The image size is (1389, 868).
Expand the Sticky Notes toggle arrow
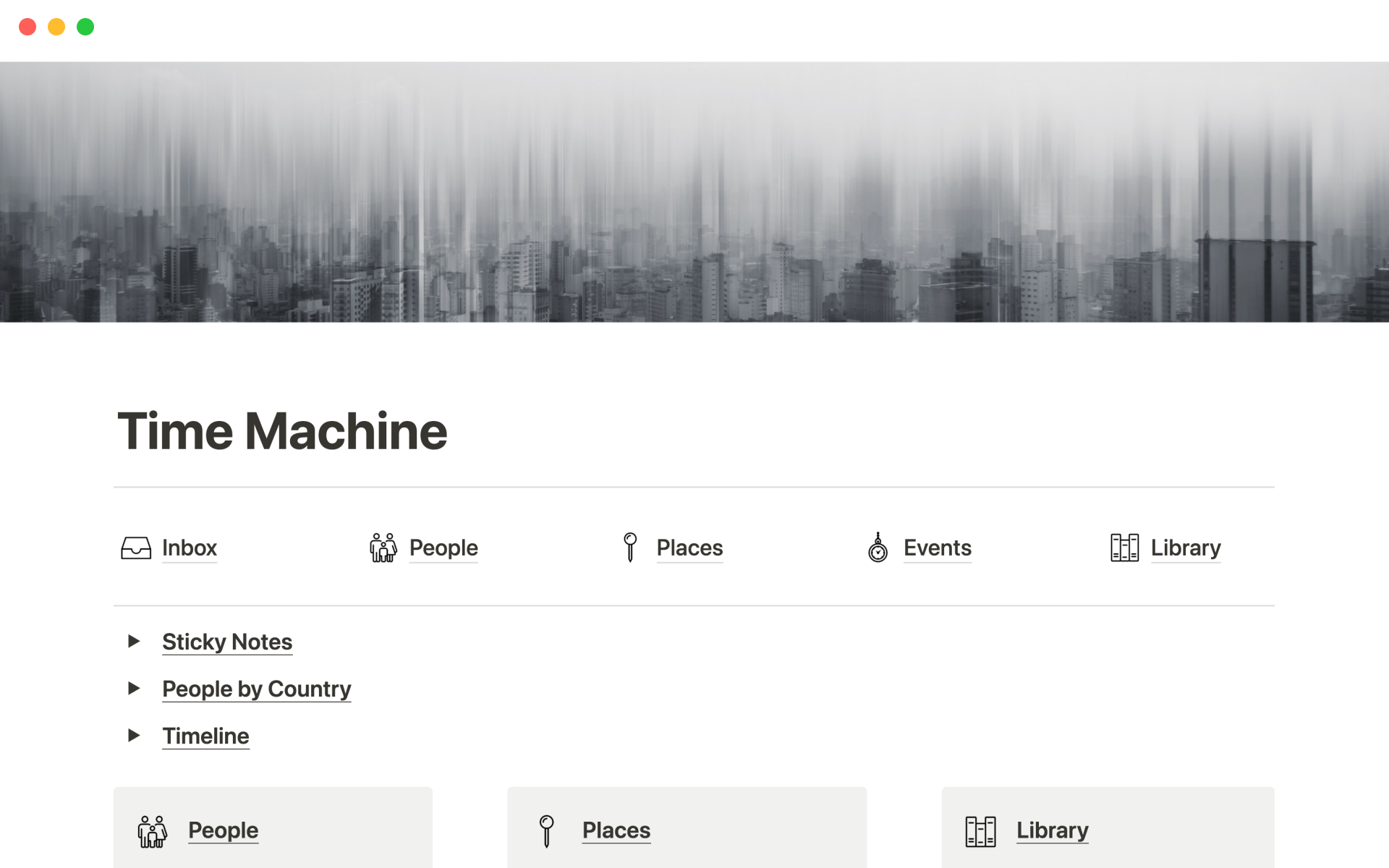(134, 641)
